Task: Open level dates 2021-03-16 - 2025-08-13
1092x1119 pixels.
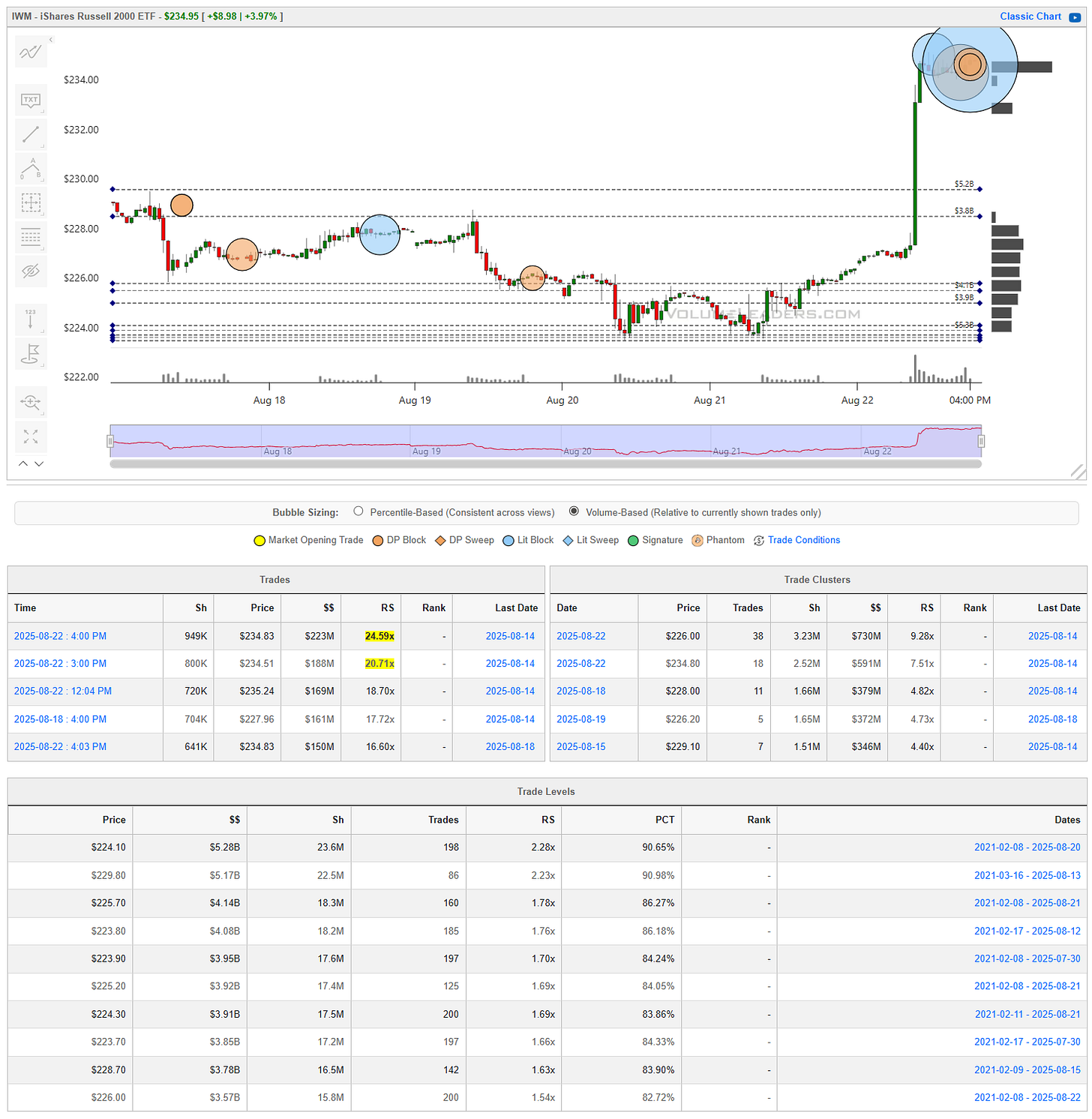Action: 1027,875
